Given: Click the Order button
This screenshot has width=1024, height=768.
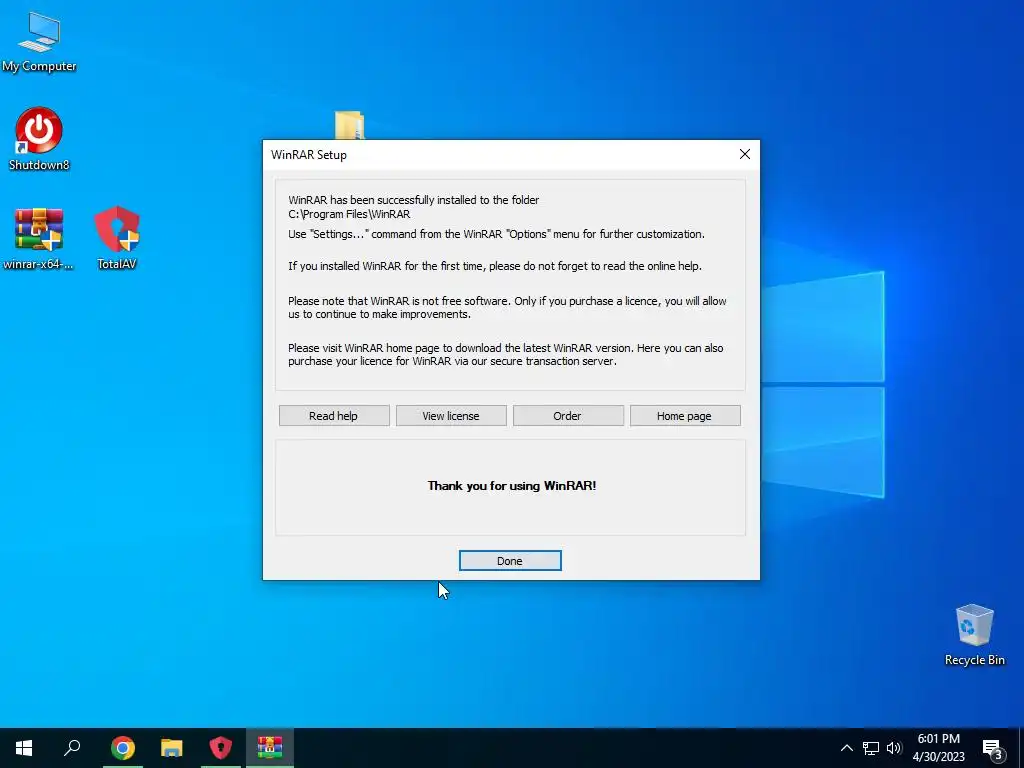Looking at the screenshot, I should pyautogui.click(x=568, y=416).
